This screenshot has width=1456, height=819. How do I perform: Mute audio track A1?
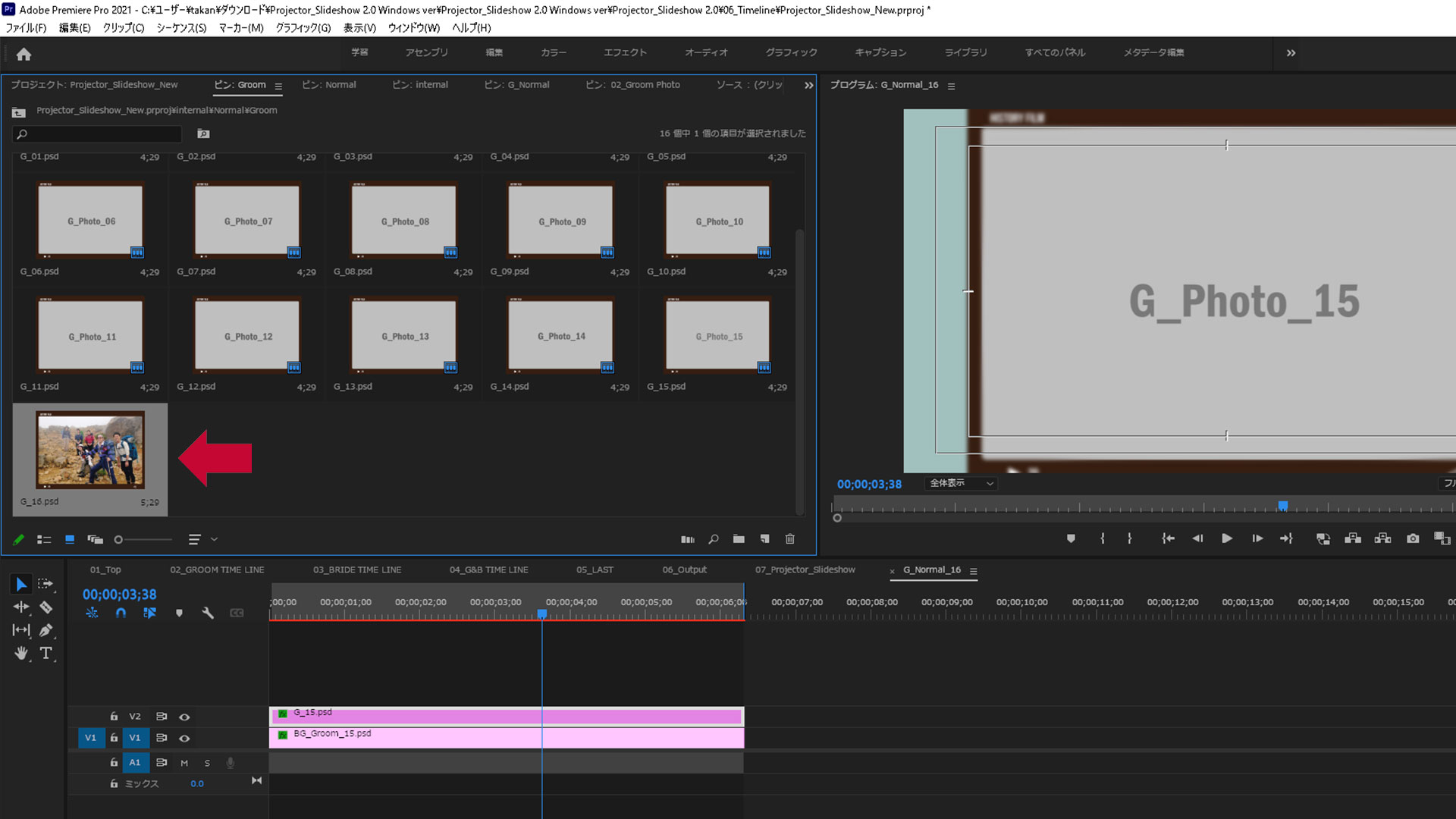click(184, 763)
